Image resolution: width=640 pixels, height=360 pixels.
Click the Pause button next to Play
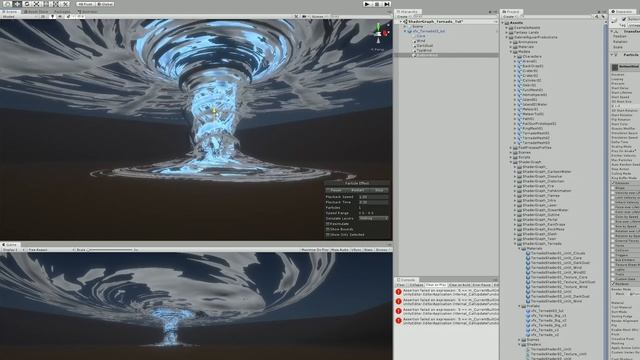point(377,4)
